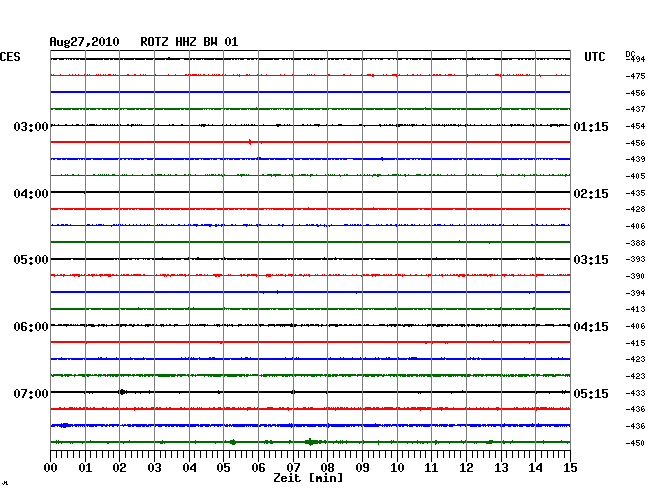
Task: Click the 04:00 local time label
Action: [x=31, y=194]
